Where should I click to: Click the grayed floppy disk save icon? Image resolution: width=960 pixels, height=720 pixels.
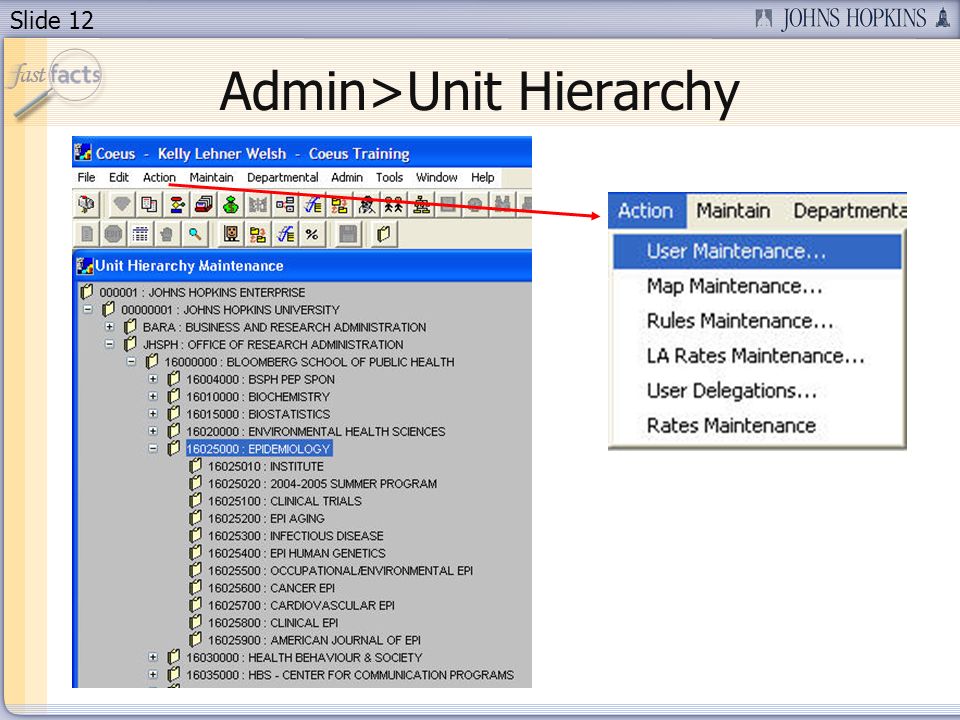(348, 233)
